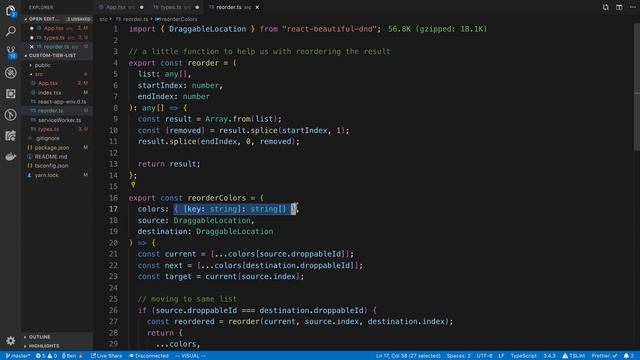
Task: Change the LF end of line sequence
Action: (501, 356)
